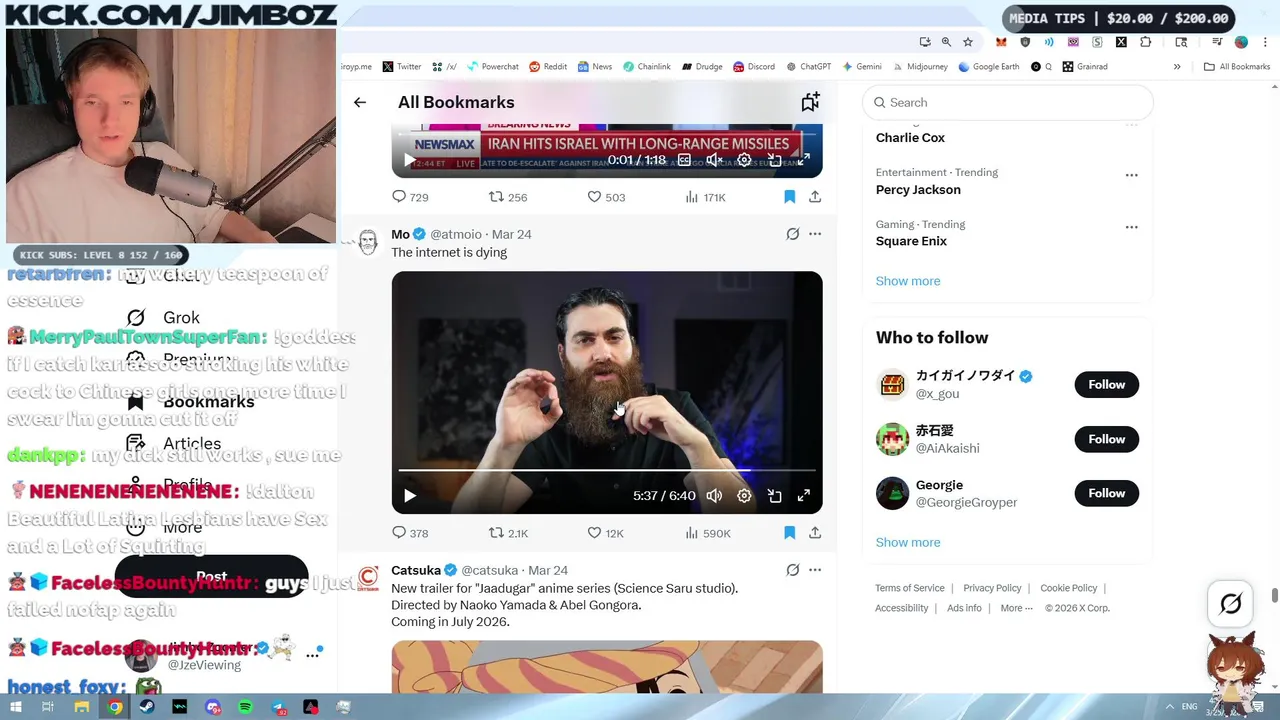Toggle picture-in-picture on Newsmax video
This screenshot has height=720, width=1280.
click(774, 160)
